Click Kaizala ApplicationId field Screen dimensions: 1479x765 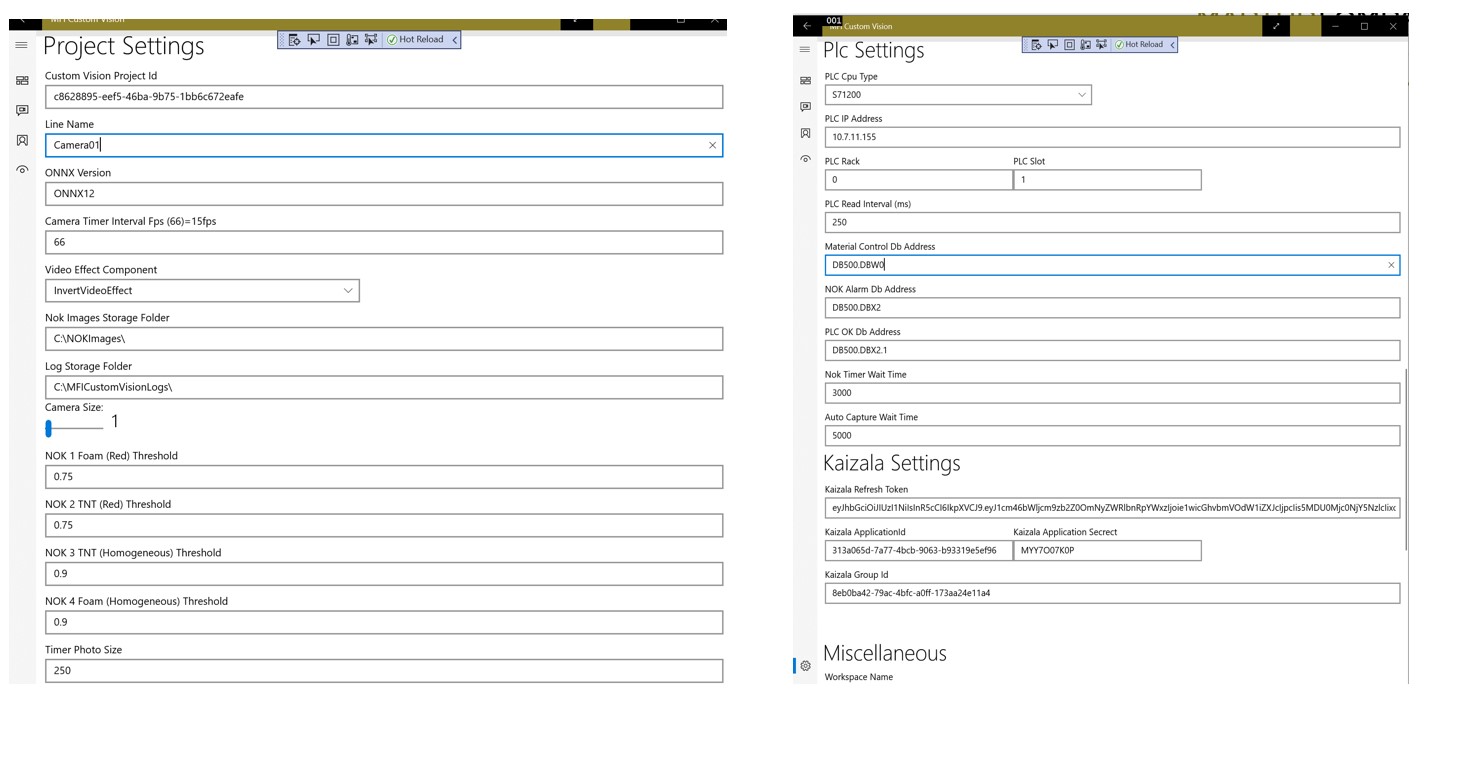point(918,550)
